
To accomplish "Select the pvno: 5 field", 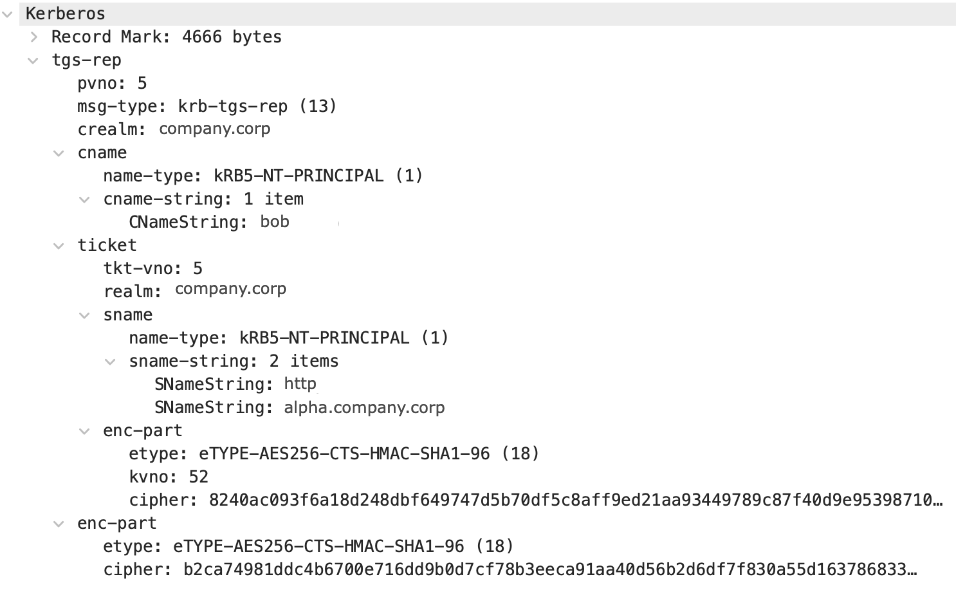I will tap(112, 84).
